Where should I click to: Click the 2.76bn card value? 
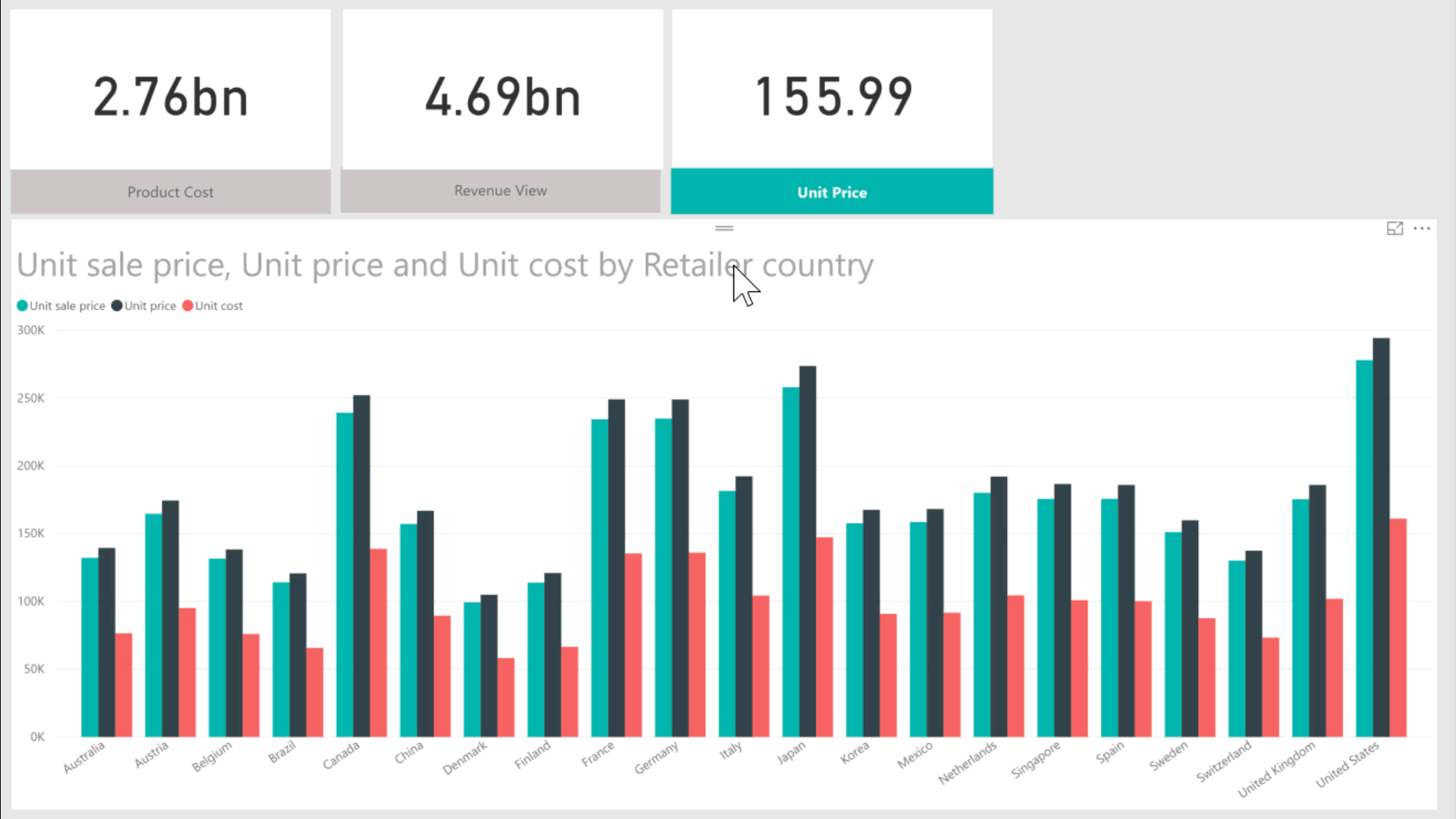pos(171,97)
